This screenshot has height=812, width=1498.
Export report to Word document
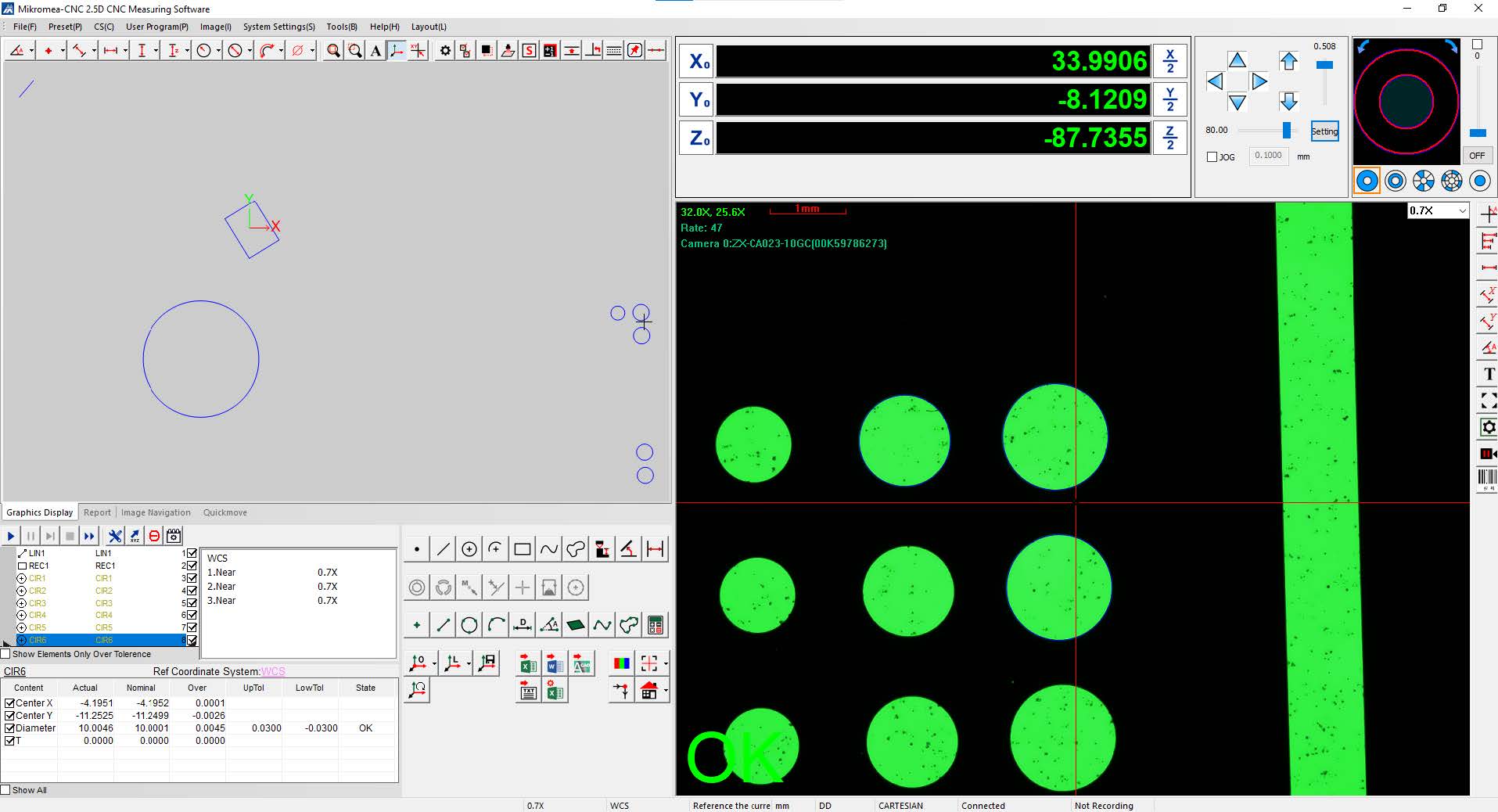tap(555, 665)
